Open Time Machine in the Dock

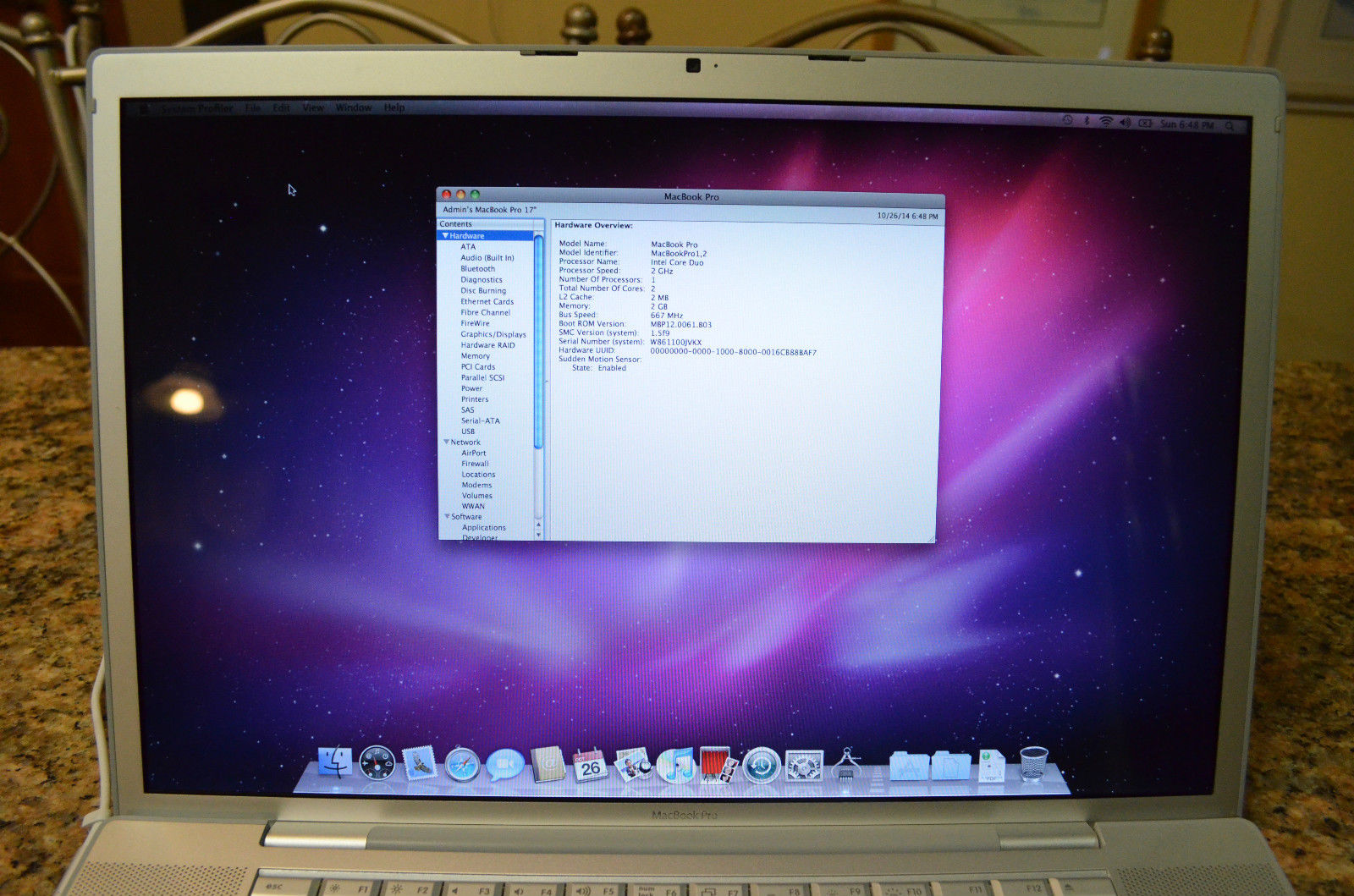pyautogui.click(x=762, y=765)
